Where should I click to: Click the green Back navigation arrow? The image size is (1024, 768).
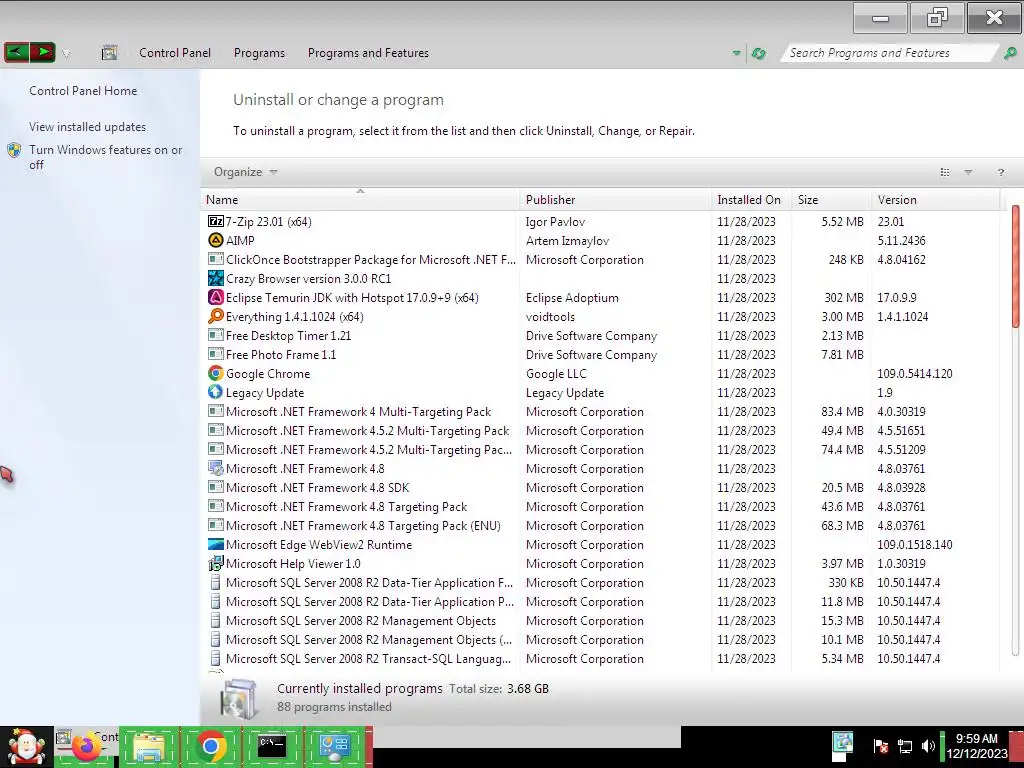pyautogui.click(x=16, y=52)
